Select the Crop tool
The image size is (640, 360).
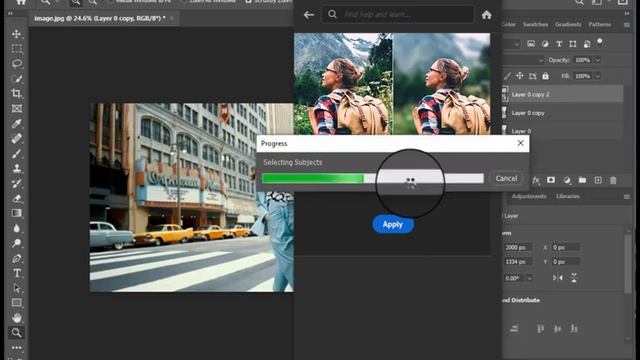point(17,93)
